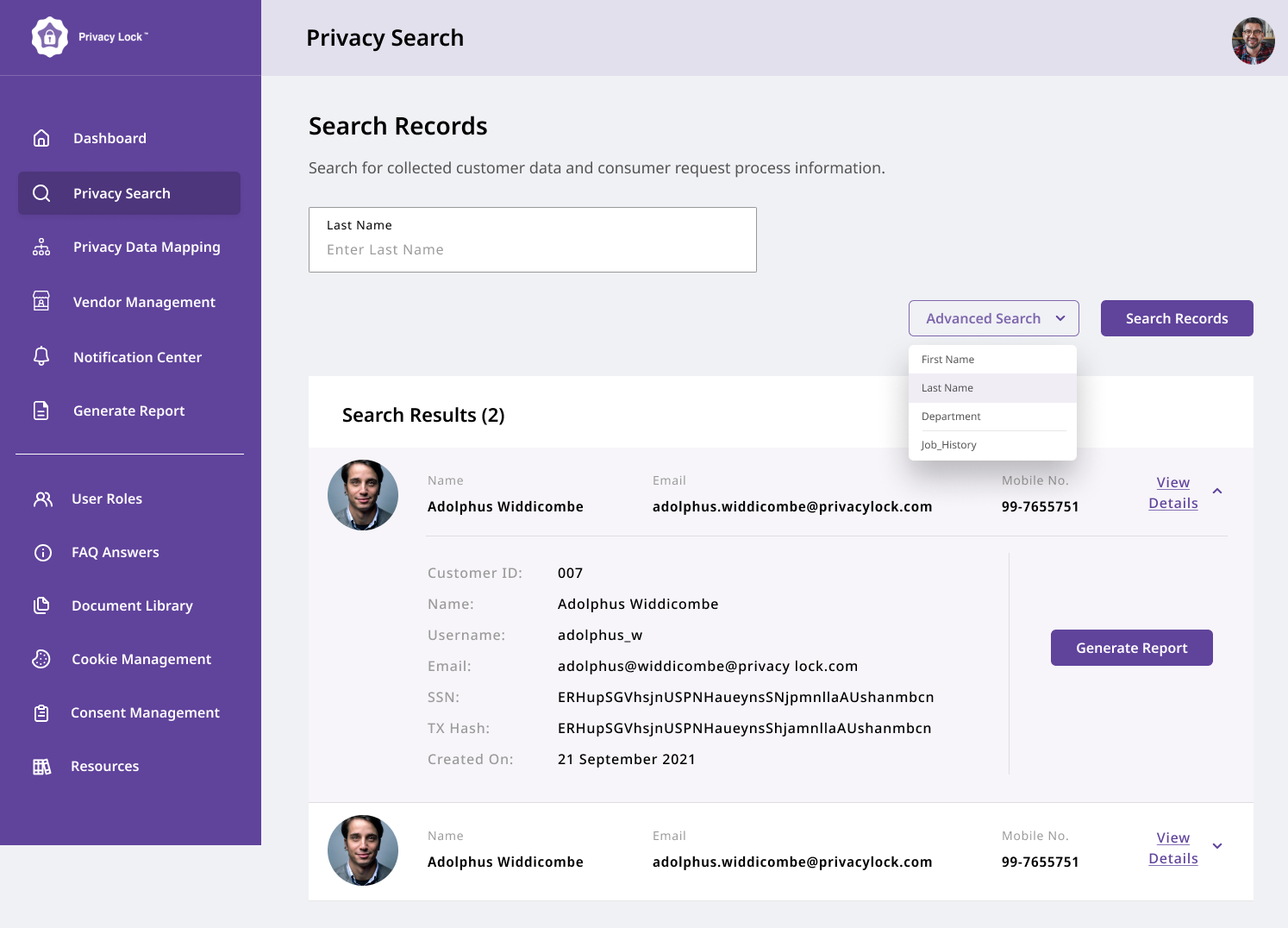Open the user profile avatar
The width and height of the screenshot is (1288, 928).
pos(1254,38)
